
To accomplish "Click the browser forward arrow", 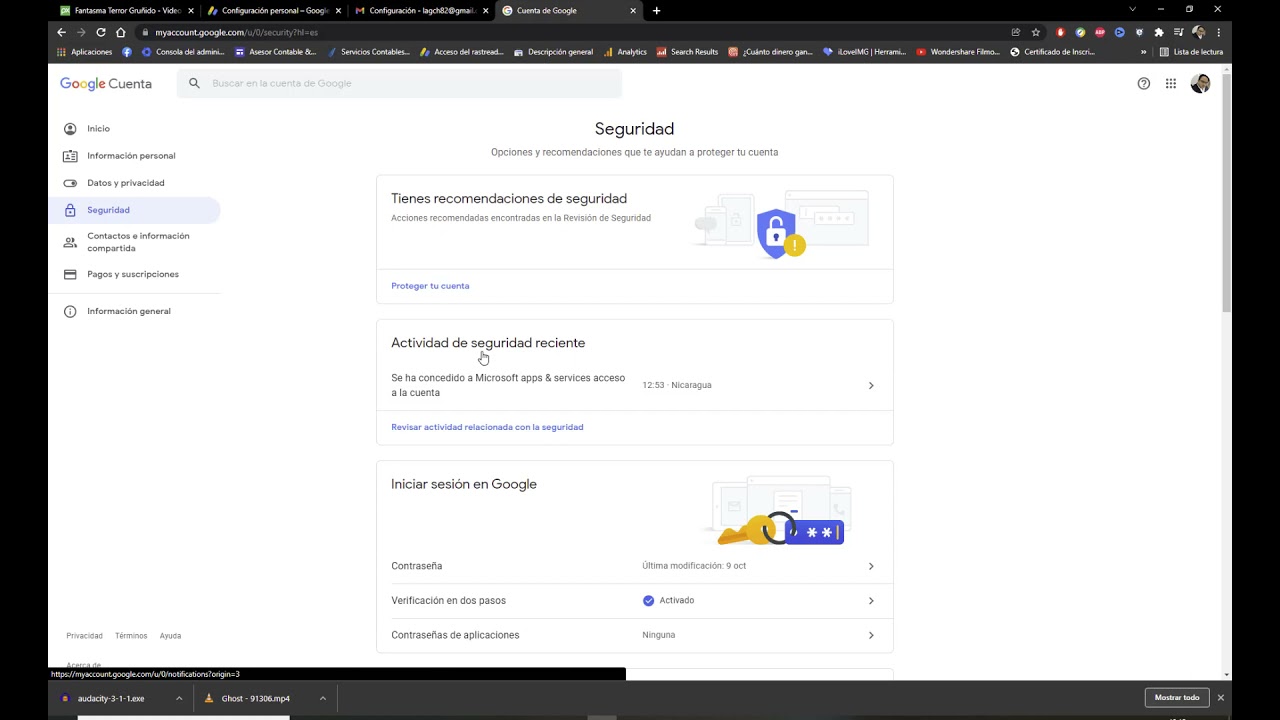I will [81, 32].
